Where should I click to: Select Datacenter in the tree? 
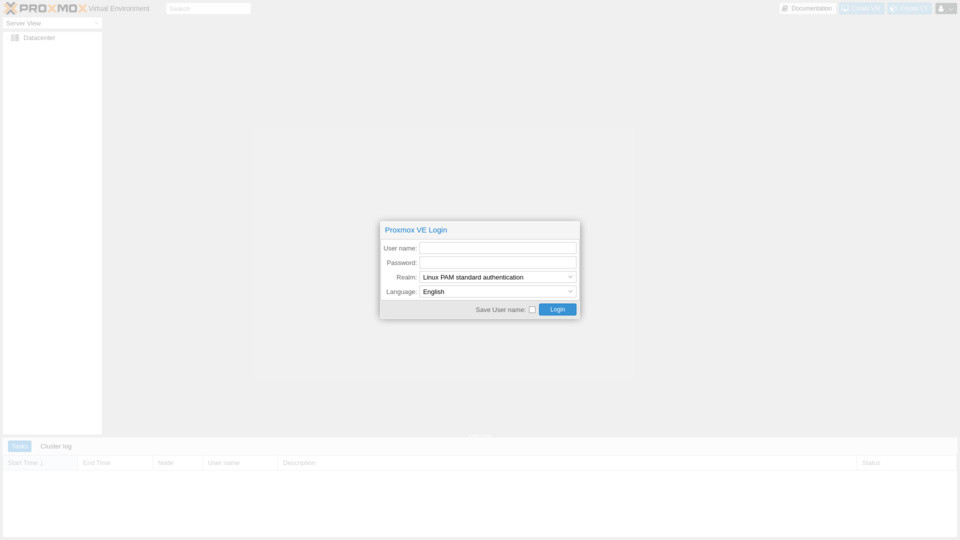(39, 38)
